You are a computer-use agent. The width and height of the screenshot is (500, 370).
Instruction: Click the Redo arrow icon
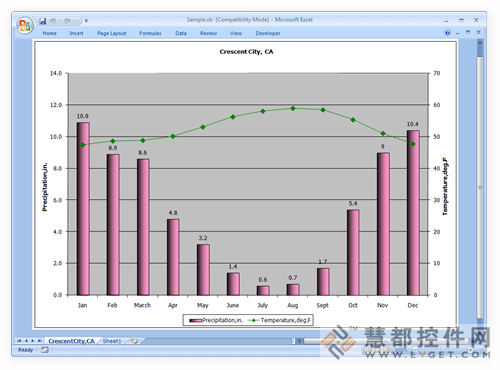tap(68, 21)
